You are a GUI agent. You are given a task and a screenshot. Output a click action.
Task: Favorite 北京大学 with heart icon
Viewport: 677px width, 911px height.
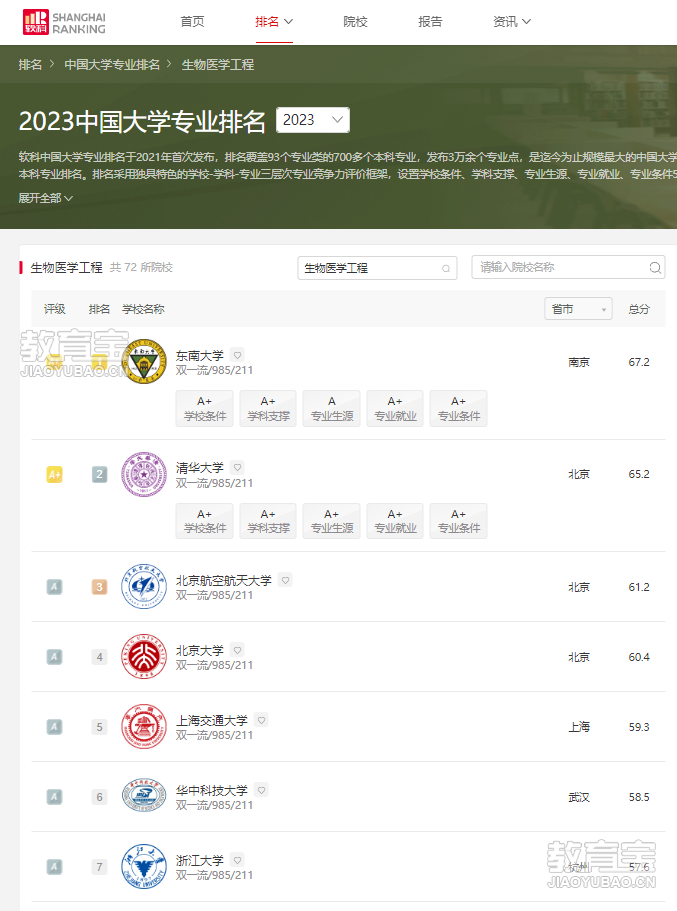pyautogui.click(x=237, y=650)
